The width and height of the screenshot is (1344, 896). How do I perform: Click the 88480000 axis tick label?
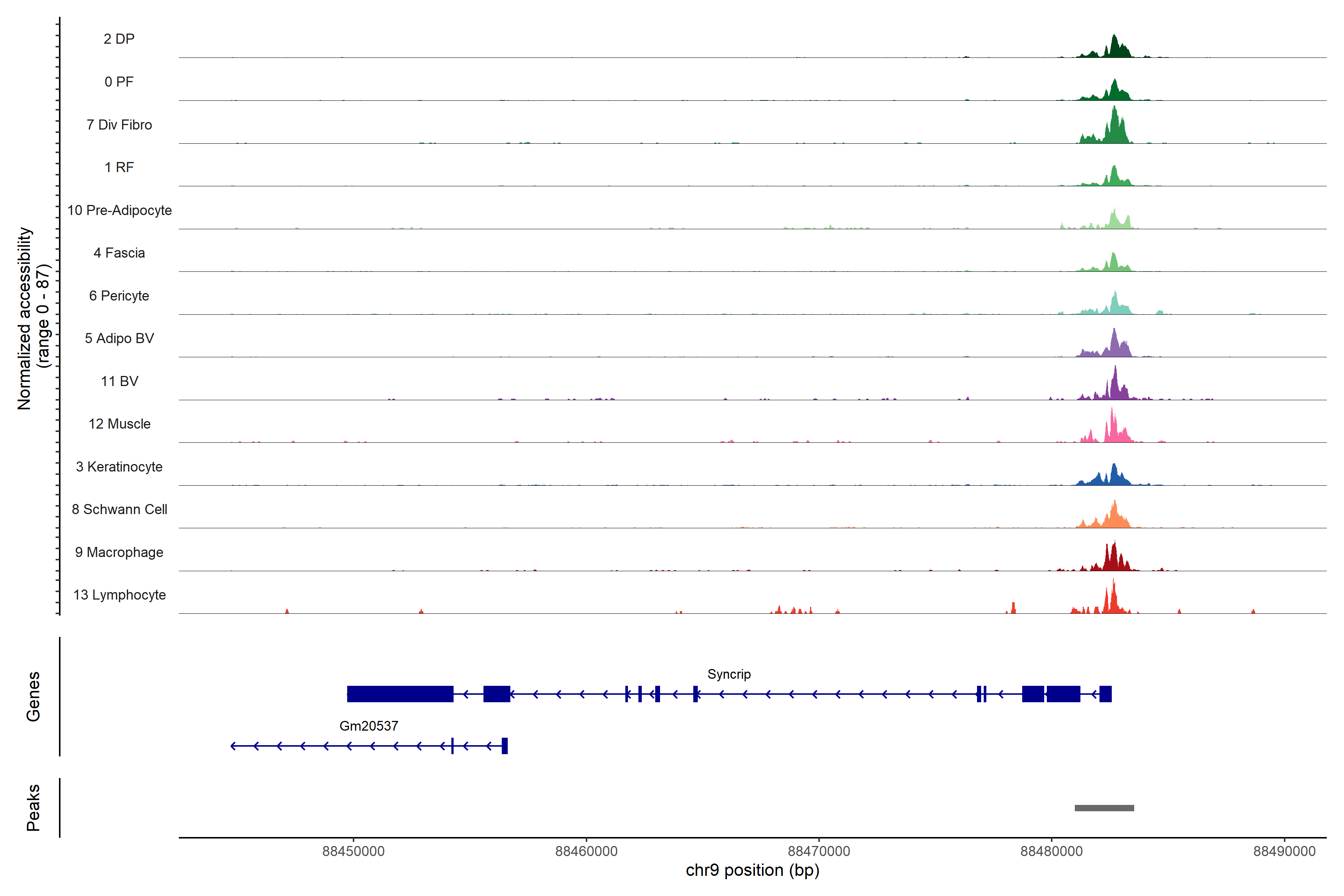pos(1051,851)
